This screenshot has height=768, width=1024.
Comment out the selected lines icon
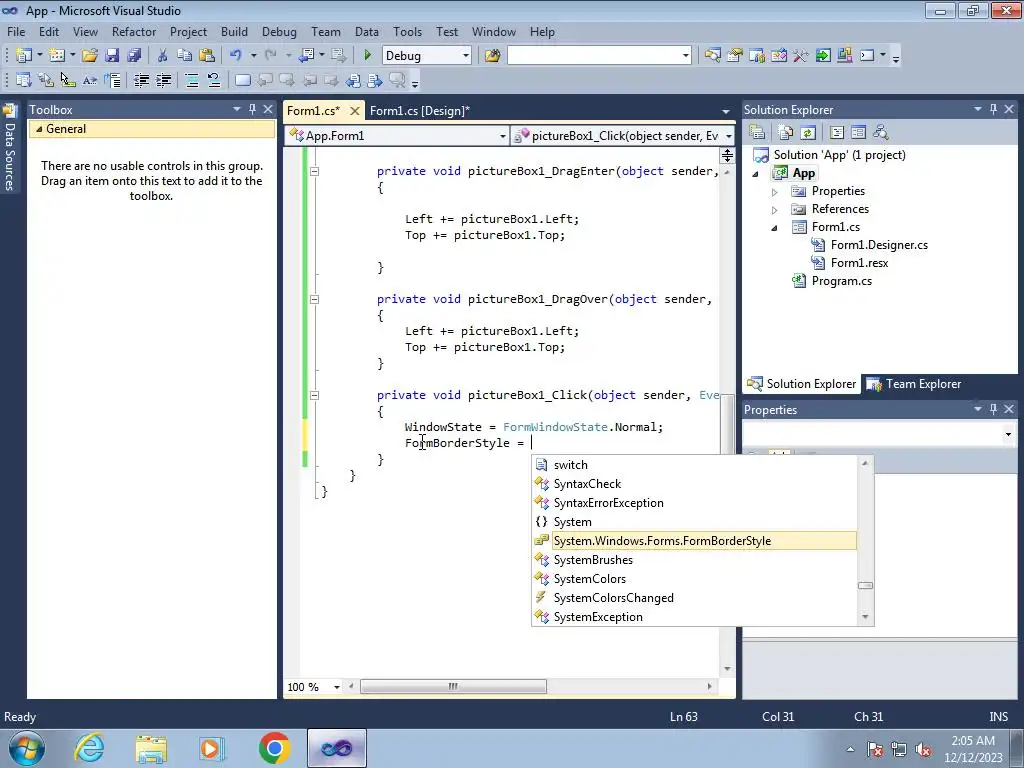192,80
